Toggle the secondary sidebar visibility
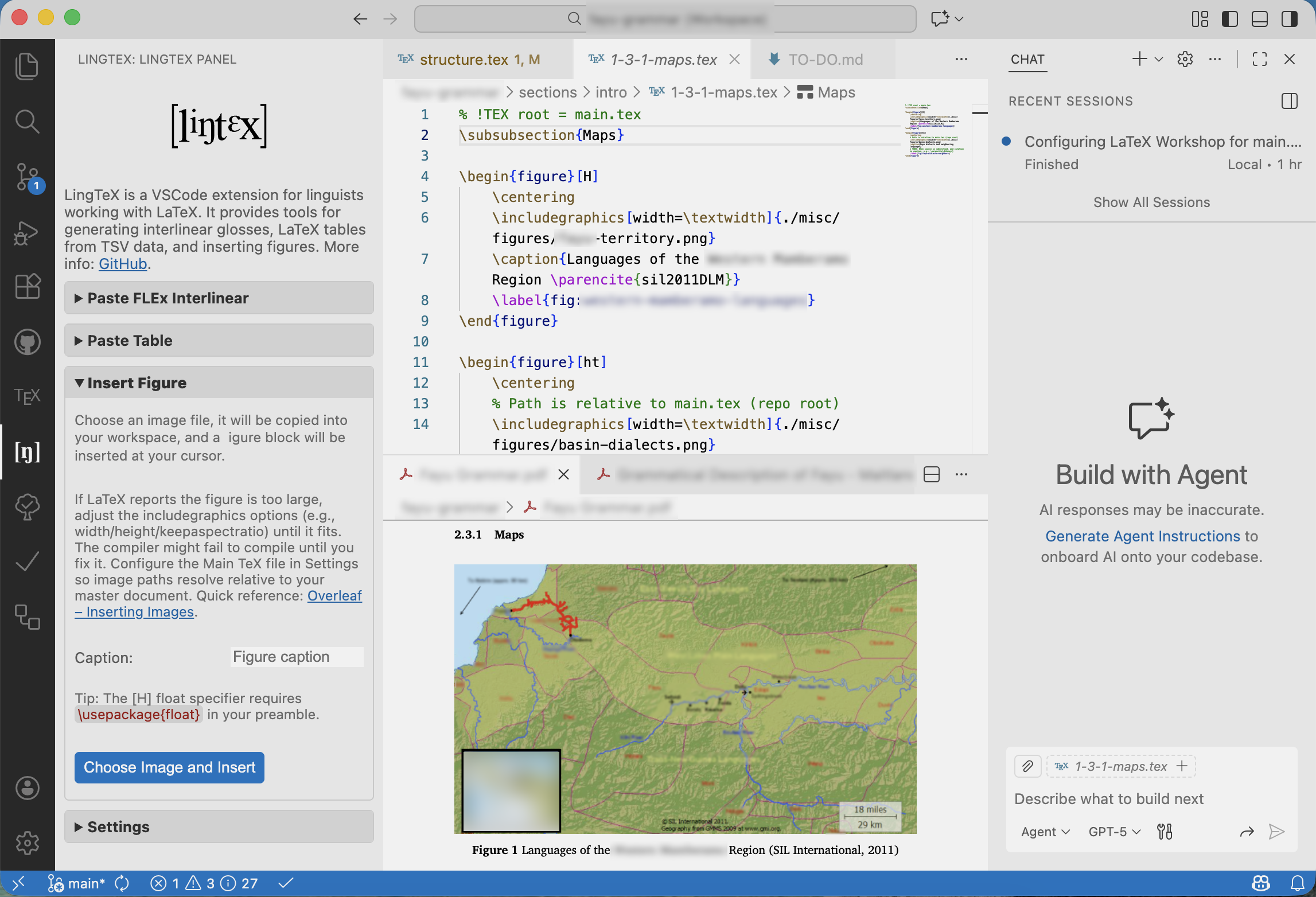Screen dimensions: 1316x897 click(1289, 18)
